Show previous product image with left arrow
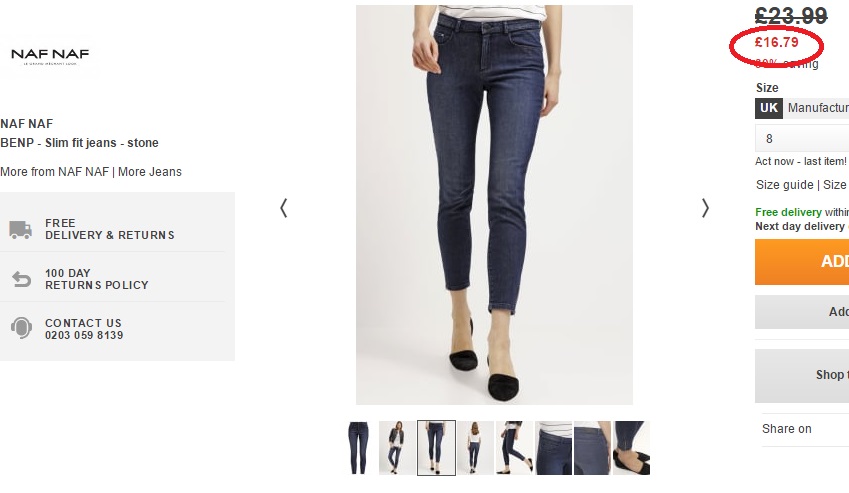The height and width of the screenshot is (493, 849). pos(284,208)
